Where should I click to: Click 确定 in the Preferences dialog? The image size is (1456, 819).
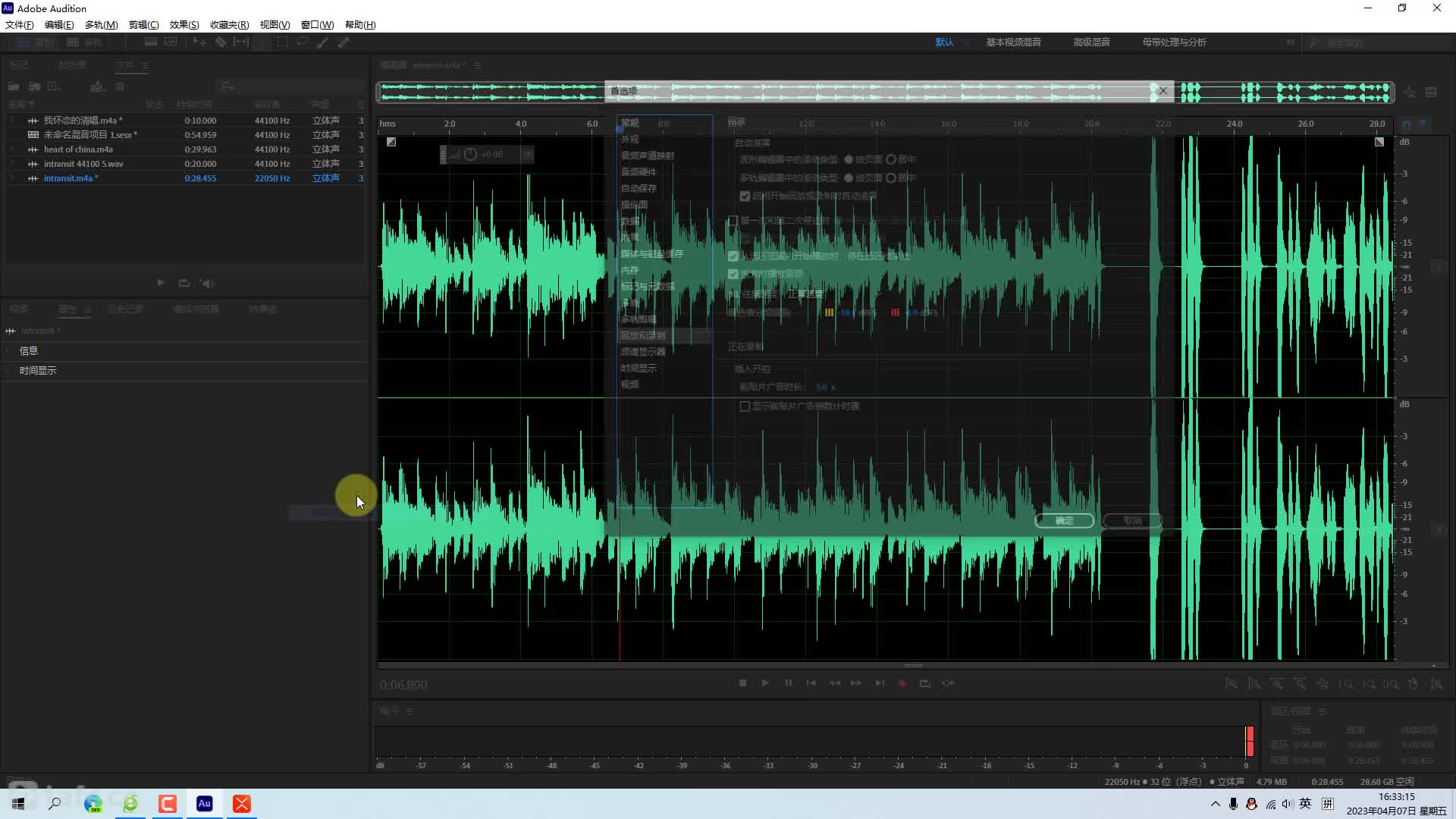[x=1064, y=520]
